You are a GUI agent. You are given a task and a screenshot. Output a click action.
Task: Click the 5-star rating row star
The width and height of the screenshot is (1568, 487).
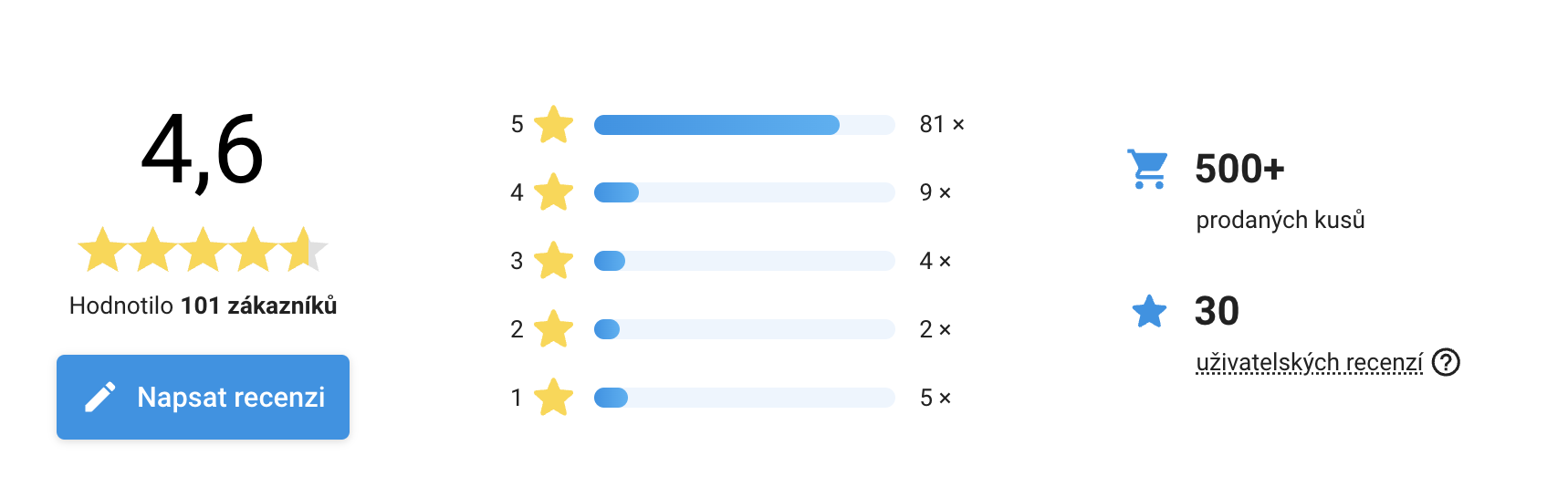[553, 125]
